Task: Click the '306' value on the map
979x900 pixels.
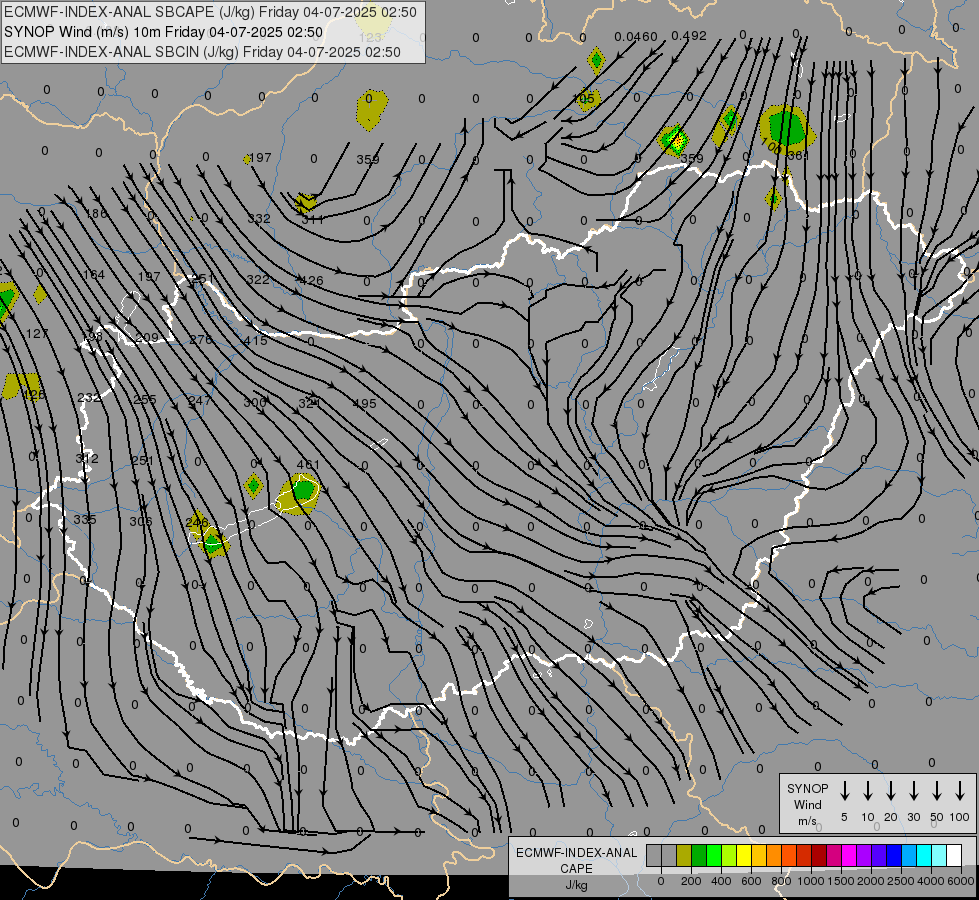Action: tap(141, 521)
